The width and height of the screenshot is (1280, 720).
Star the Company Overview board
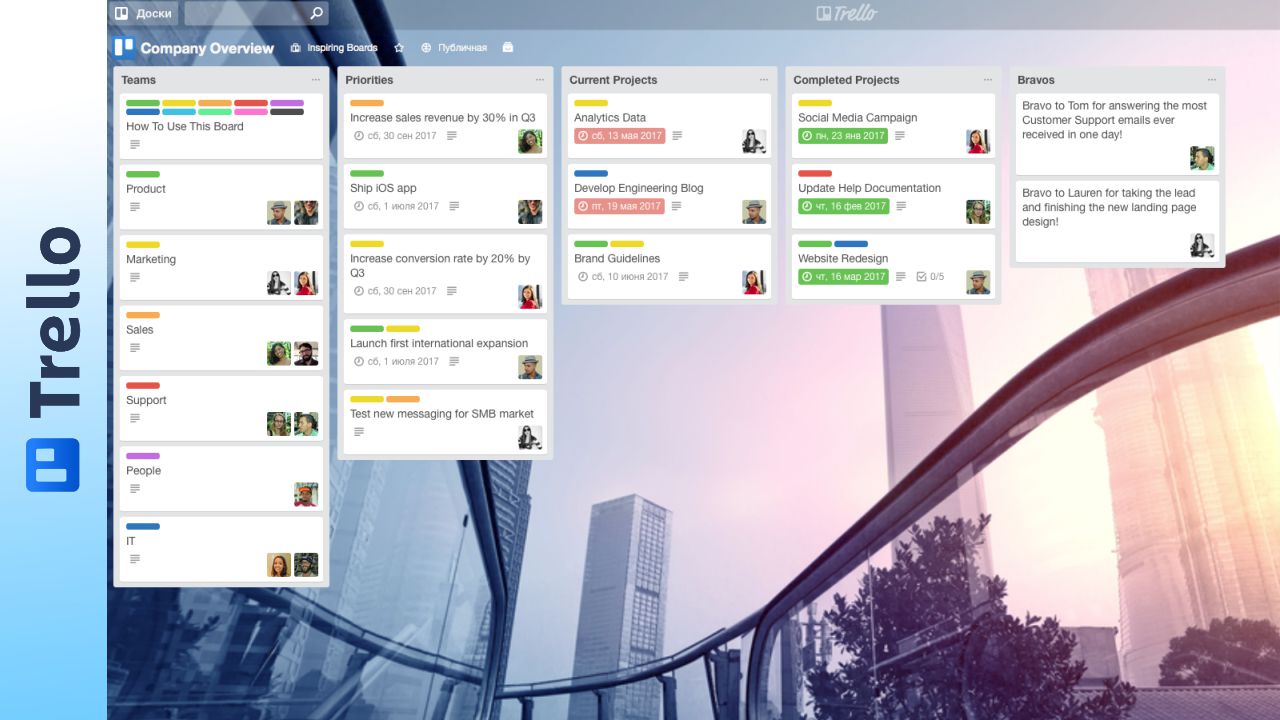point(399,47)
